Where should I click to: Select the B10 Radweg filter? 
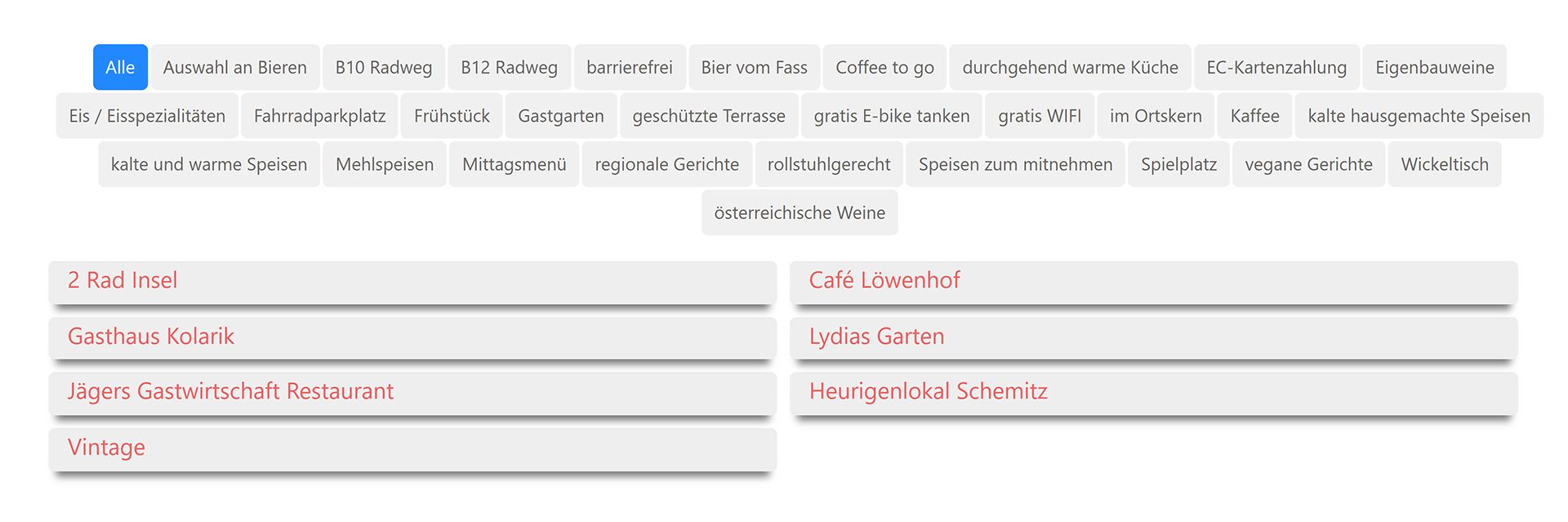pyautogui.click(x=383, y=68)
